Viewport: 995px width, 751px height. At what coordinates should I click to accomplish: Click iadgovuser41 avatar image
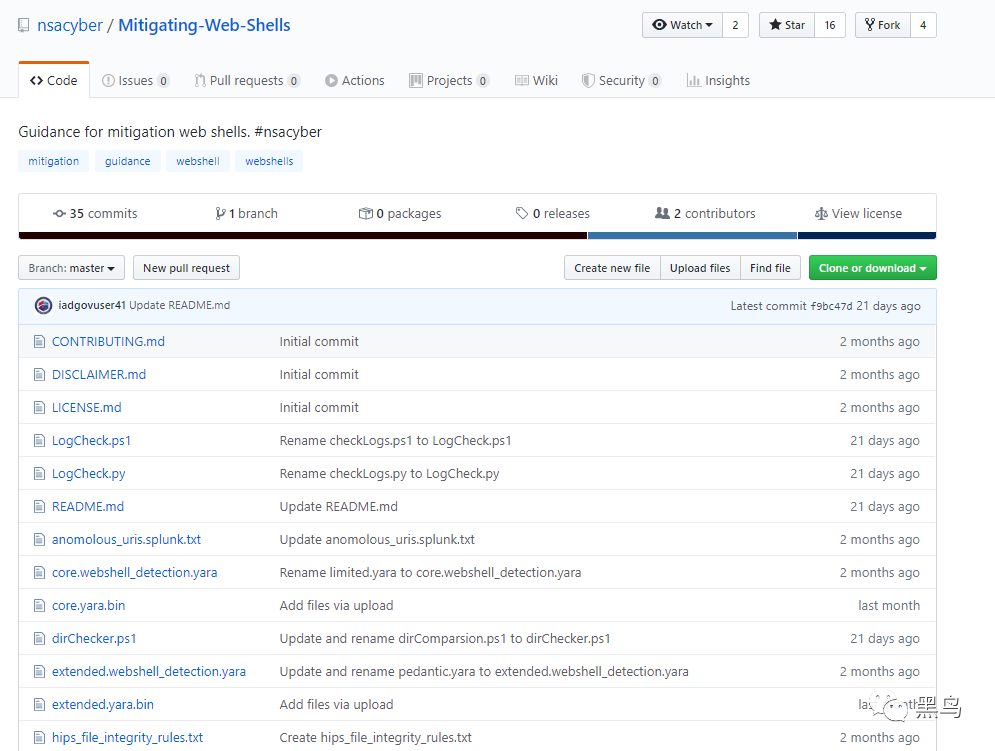pyautogui.click(x=43, y=305)
